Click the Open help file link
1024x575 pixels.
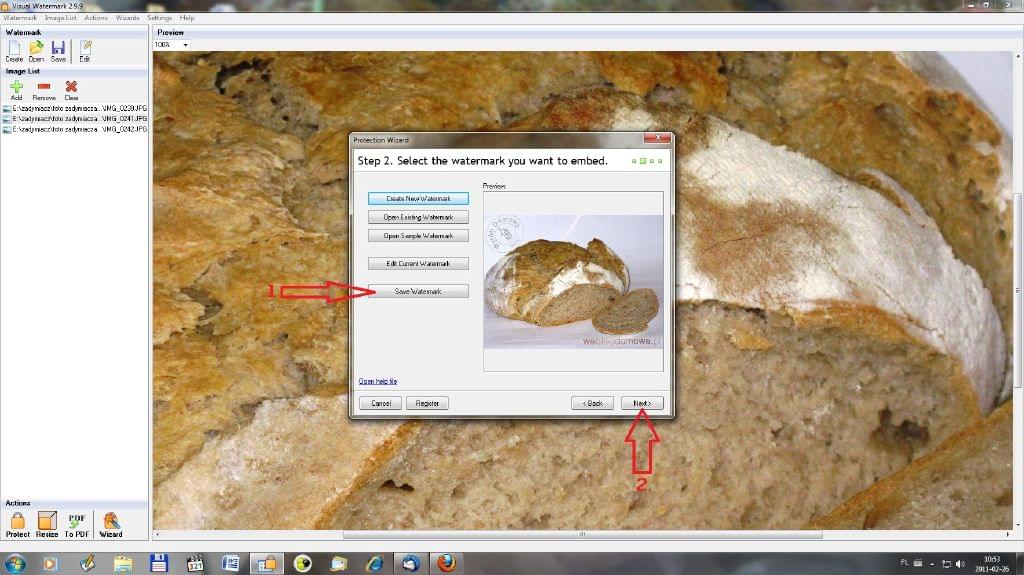pyautogui.click(x=378, y=381)
